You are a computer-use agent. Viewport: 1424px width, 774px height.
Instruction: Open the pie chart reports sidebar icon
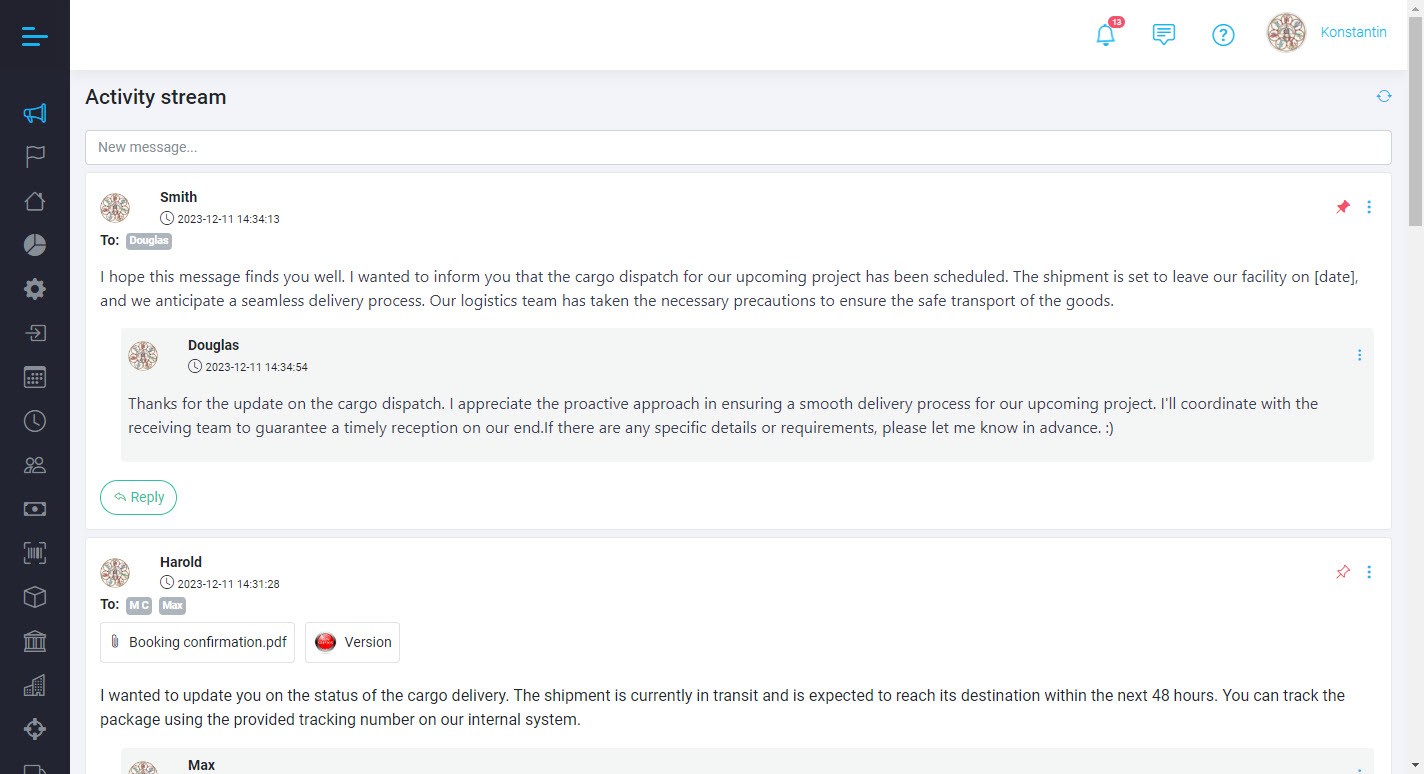point(35,245)
